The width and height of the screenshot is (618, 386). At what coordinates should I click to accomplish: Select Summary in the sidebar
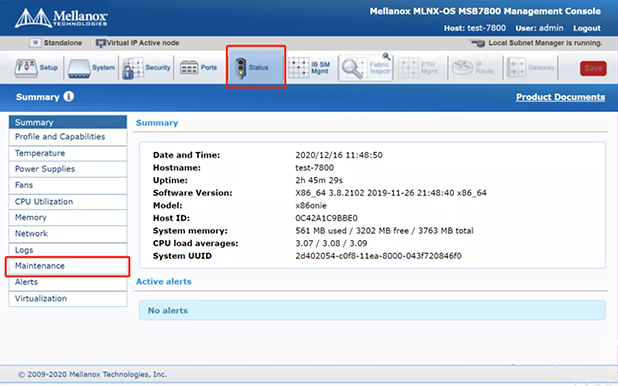coord(68,122)
